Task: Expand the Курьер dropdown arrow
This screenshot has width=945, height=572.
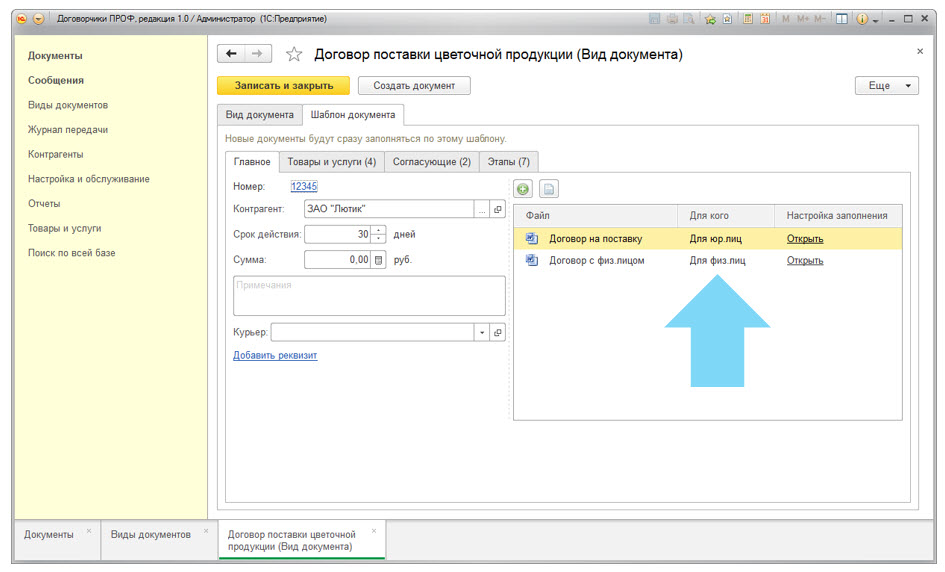Action: (x=482, y=332)
